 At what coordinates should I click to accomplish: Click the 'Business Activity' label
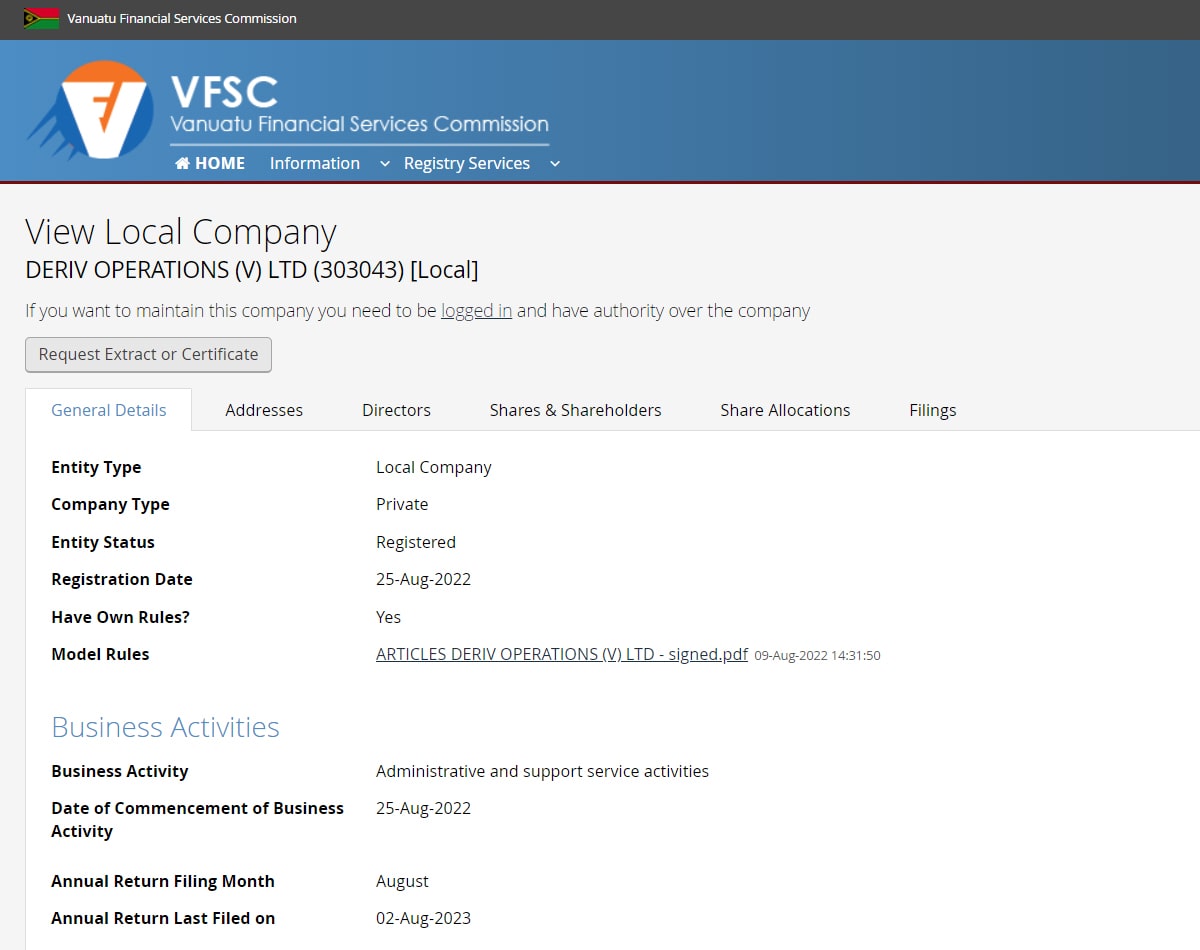click(x=120, y=771)
